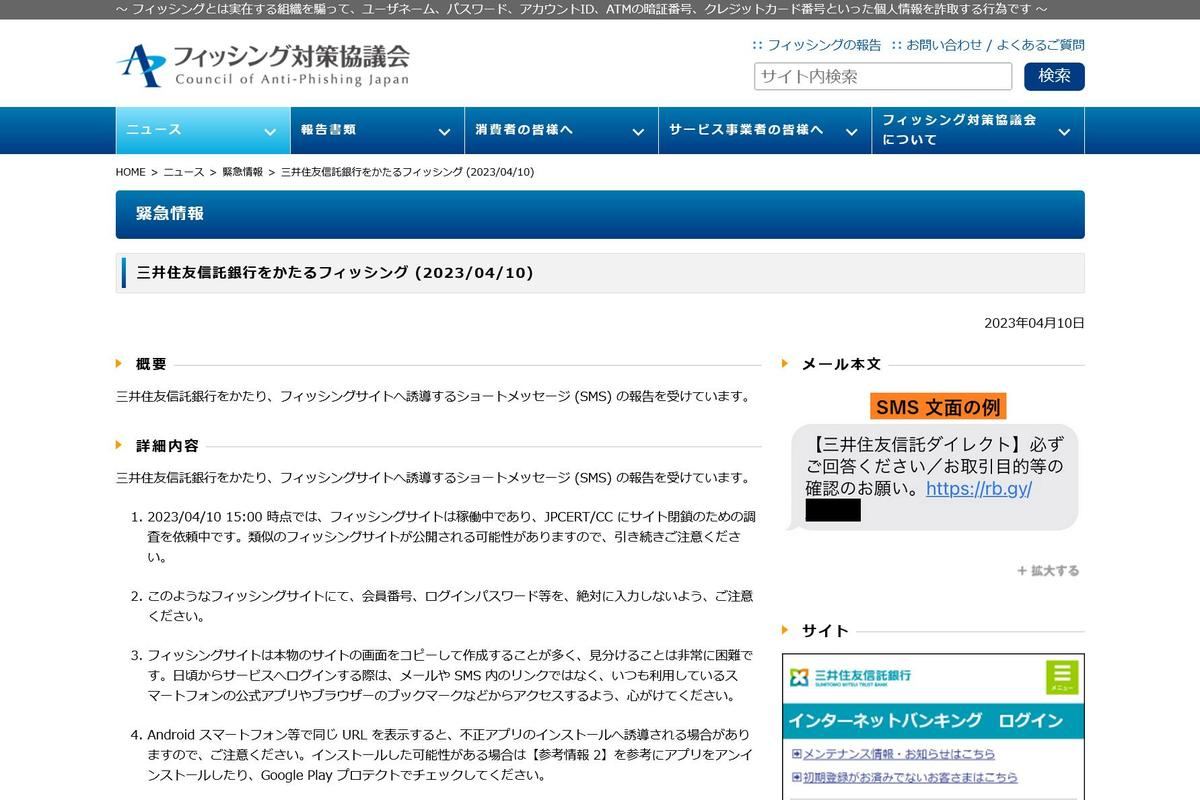
Task: Go to HOME in the breadcrumb
Action: 131,172
